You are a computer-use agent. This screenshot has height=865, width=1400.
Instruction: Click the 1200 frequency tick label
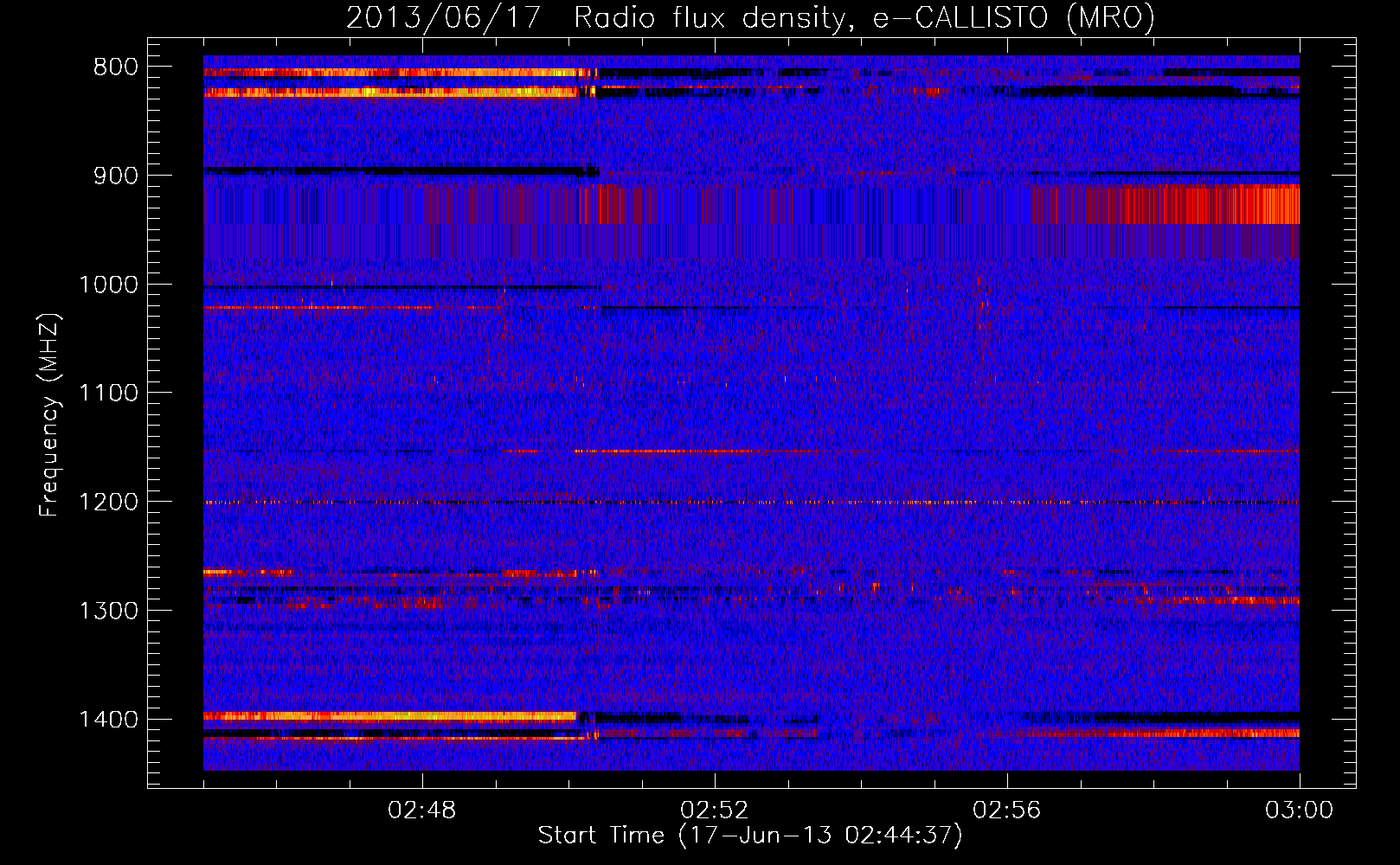109,502
